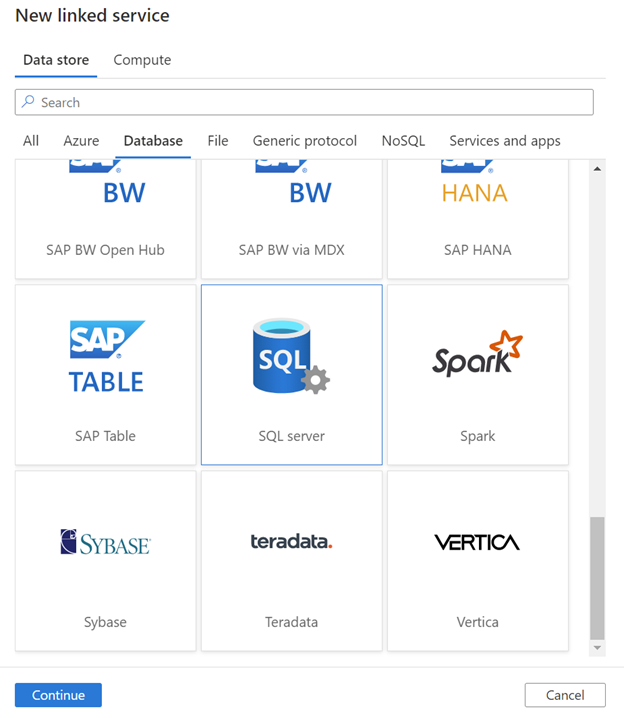
Task: Filter connectors by NoSQL
Action: pos(403,141)
